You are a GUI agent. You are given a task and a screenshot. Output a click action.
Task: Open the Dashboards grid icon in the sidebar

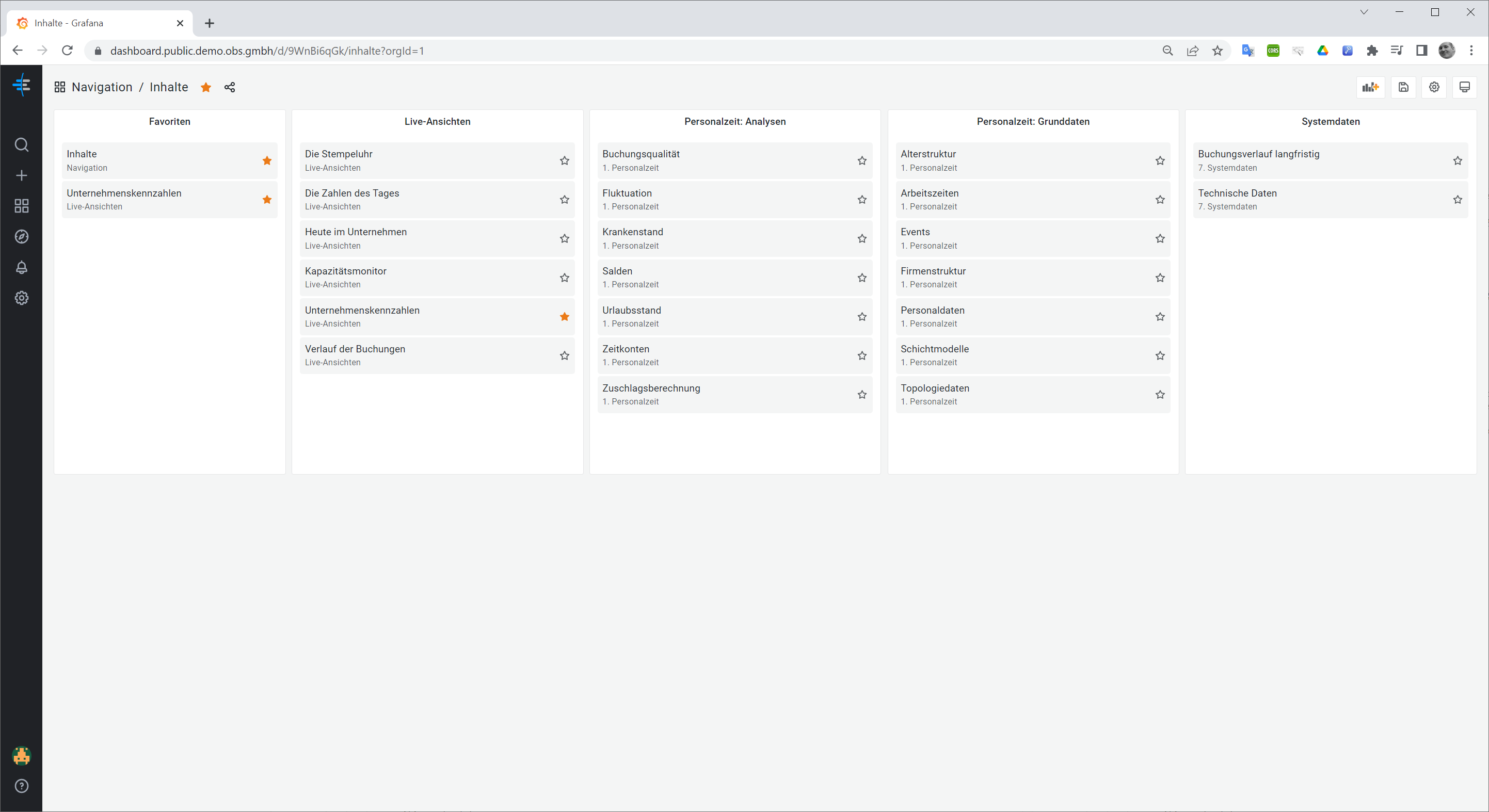point(21,206)
